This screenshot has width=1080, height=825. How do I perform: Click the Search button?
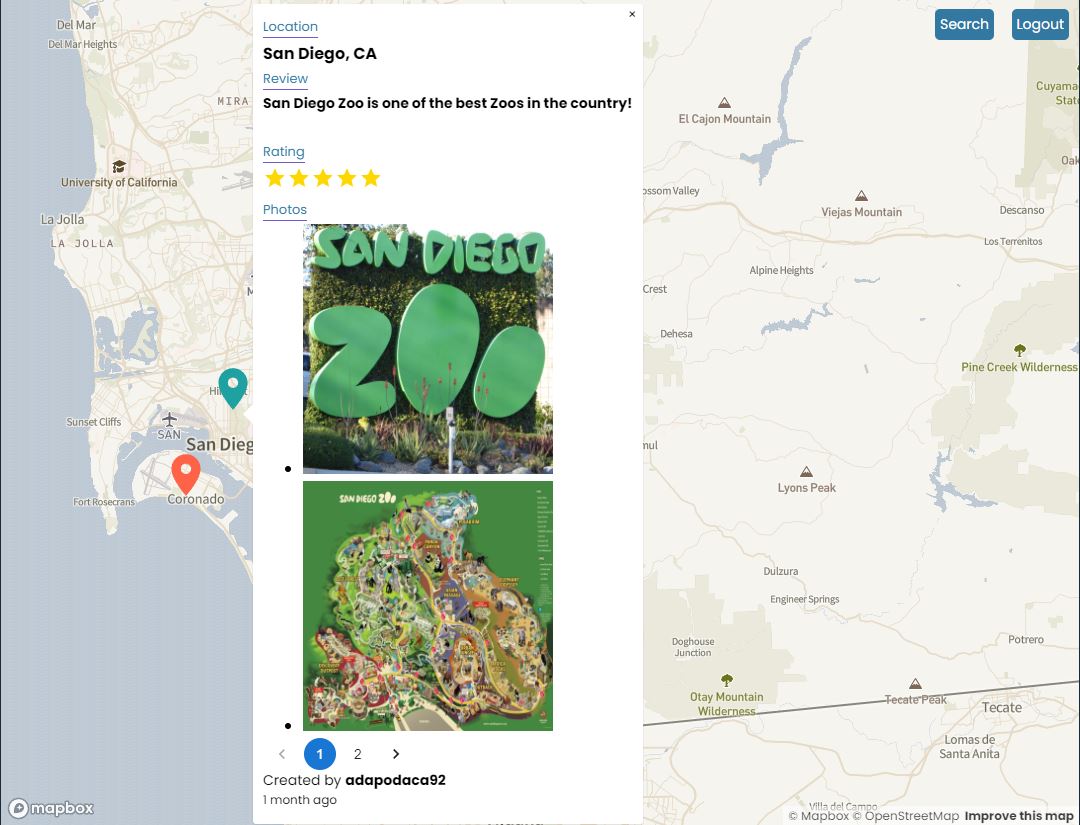(964, 25)
